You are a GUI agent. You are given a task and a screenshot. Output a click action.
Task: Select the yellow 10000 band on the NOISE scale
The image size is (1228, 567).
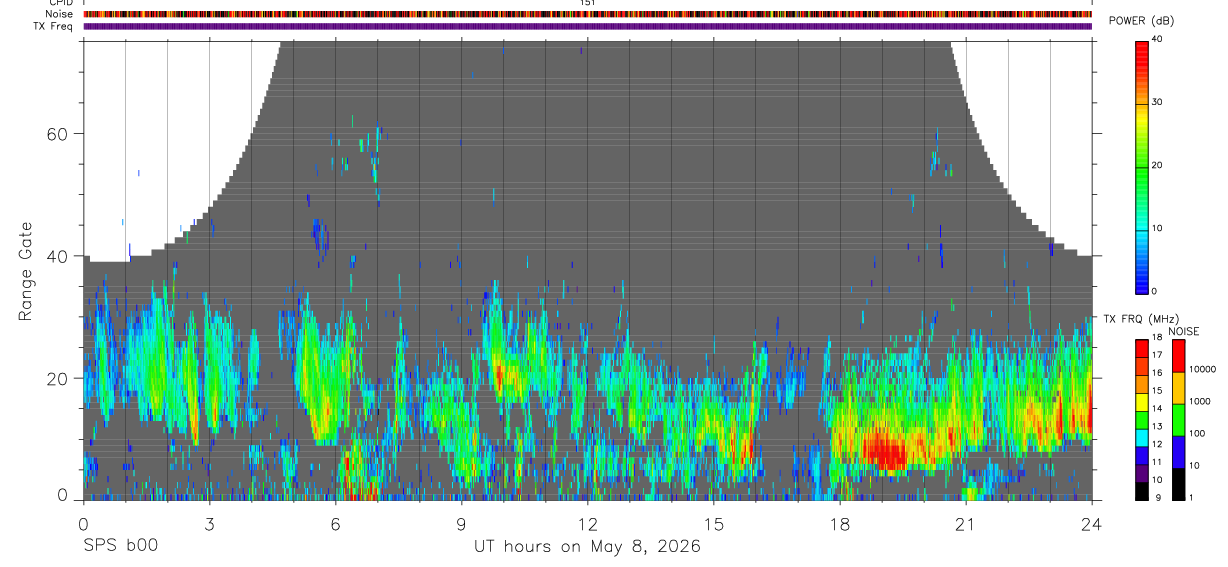pyautogui.click(x=1177, y=387)
